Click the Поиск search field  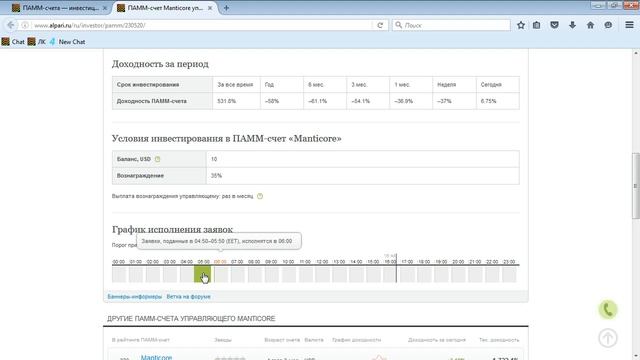pyautogui.click(x=451, y=25)
